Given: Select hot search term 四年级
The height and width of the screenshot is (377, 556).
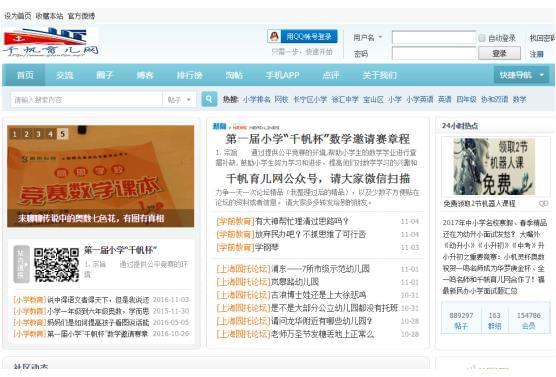Looking at the screenshot, I should click(x=466, y=99).
